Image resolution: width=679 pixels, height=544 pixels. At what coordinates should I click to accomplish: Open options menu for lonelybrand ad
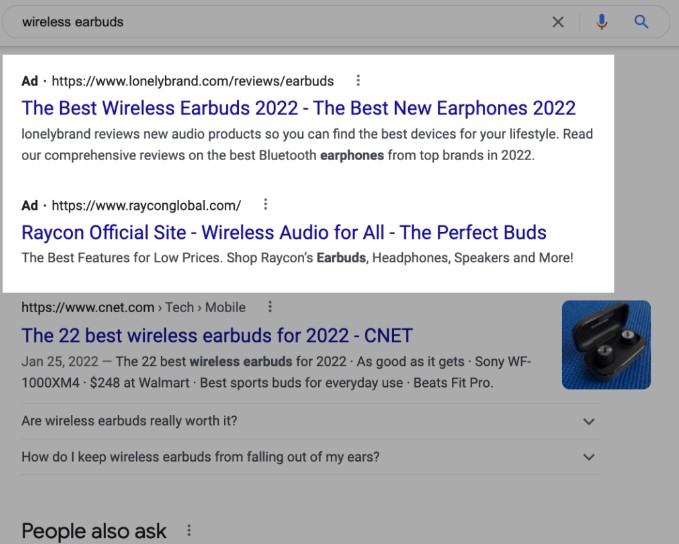(358, 81)
